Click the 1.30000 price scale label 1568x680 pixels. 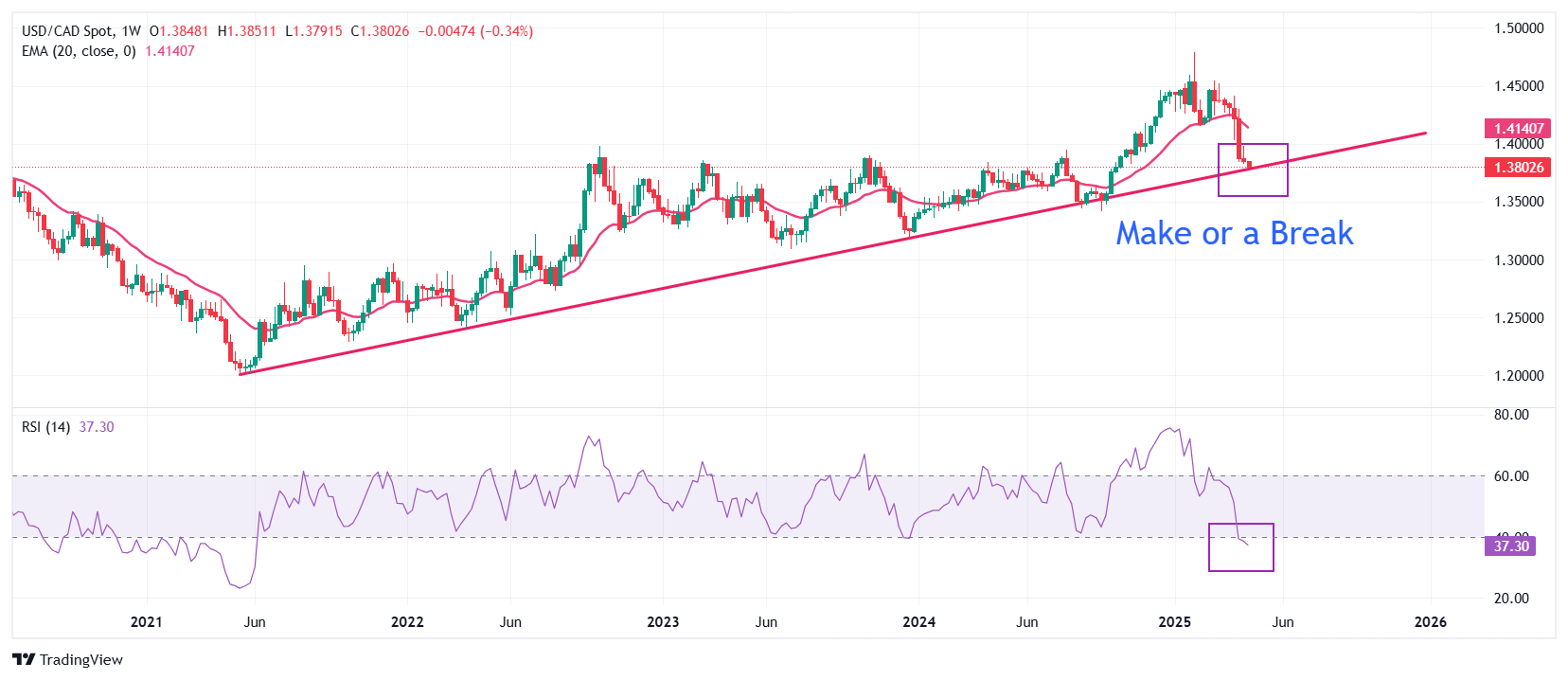coord(1519,260)
